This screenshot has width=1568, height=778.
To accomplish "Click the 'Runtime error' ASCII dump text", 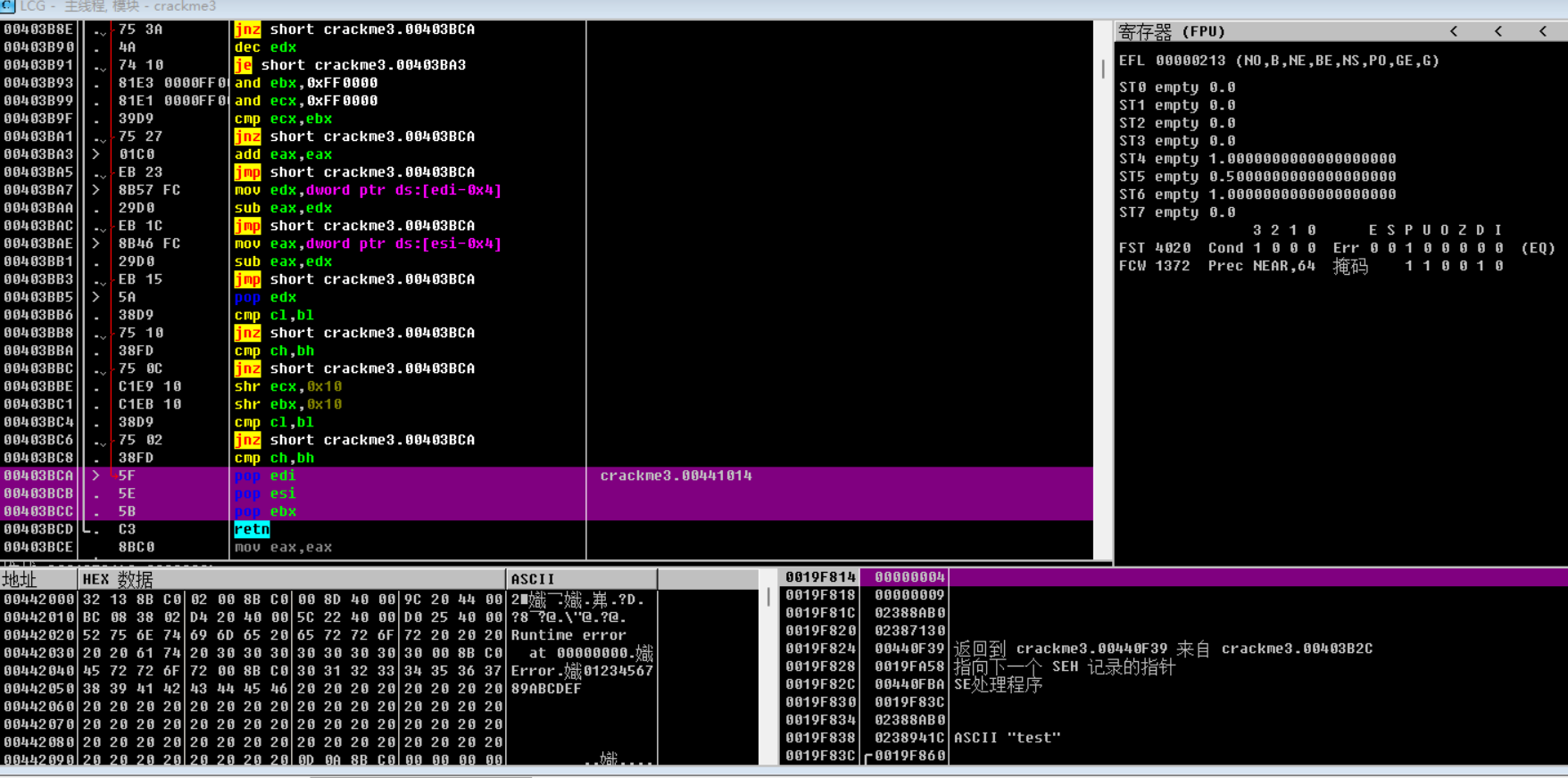I will [x=568, y=635].
